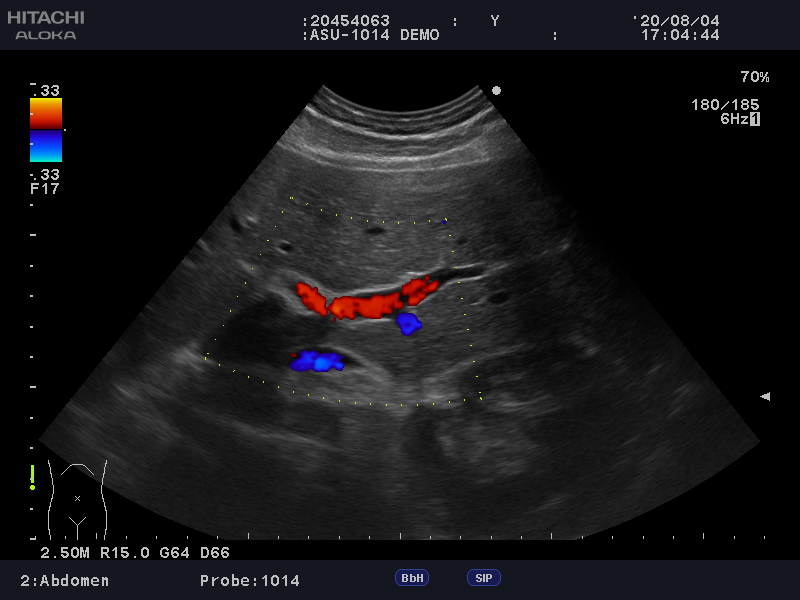Click the red upper color scale bar
The image size is (800, 600).
point(46,113)
